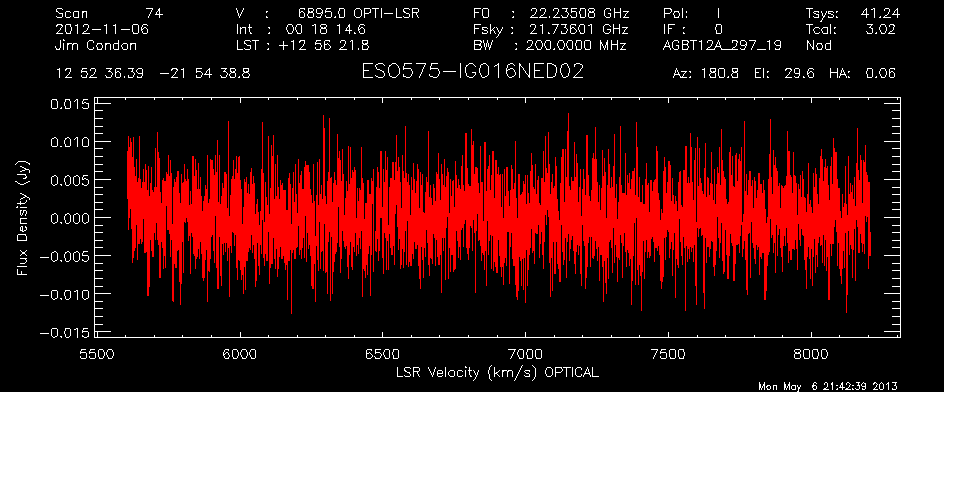Click the declination -21 54 38.8

coord(205,73)
